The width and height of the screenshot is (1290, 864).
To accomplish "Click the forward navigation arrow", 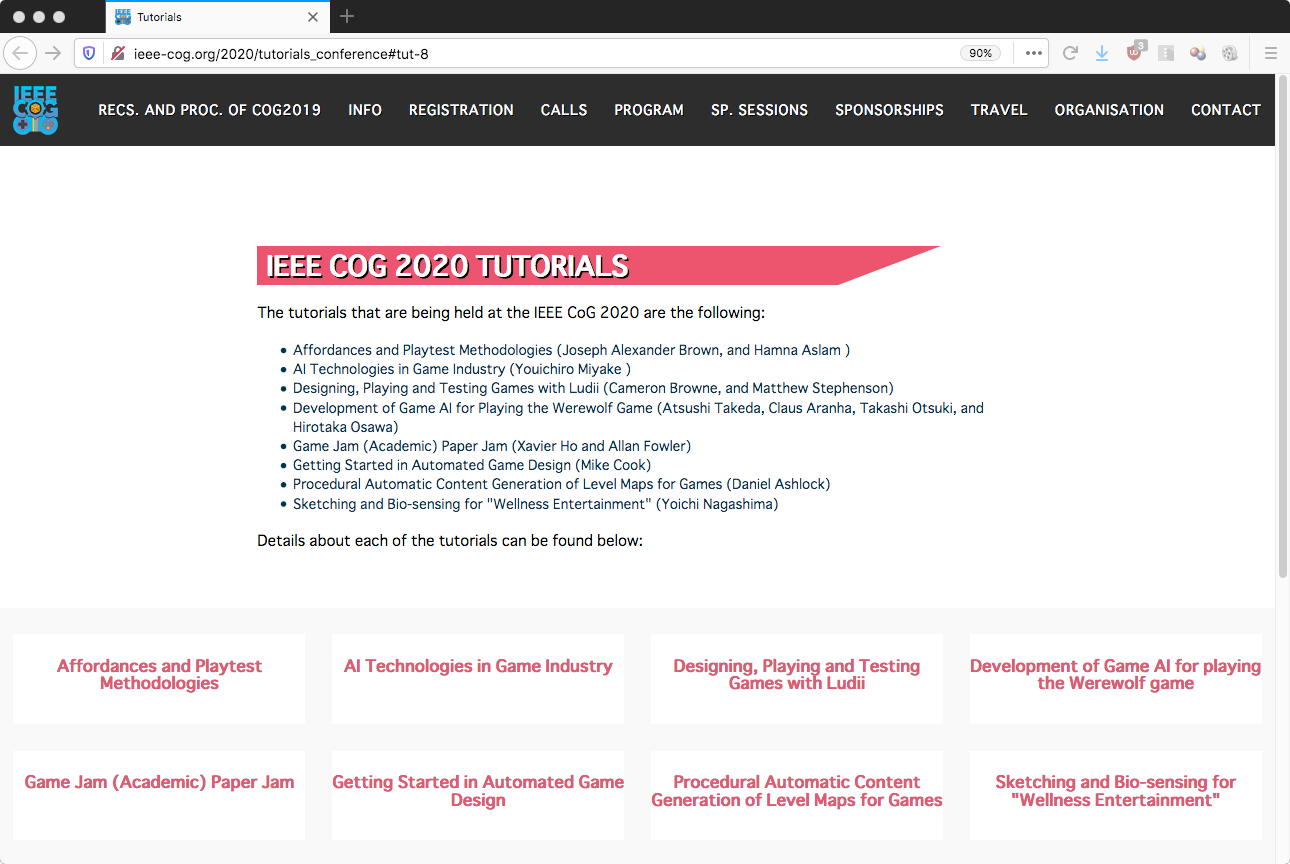I will (x=54, y=53).
